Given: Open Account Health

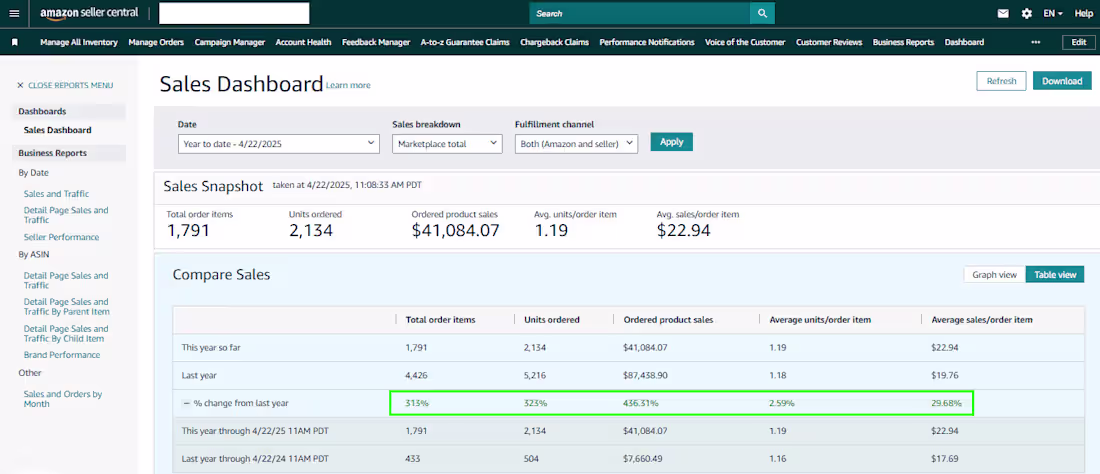Looking at the screenshot, I should 303,42.
